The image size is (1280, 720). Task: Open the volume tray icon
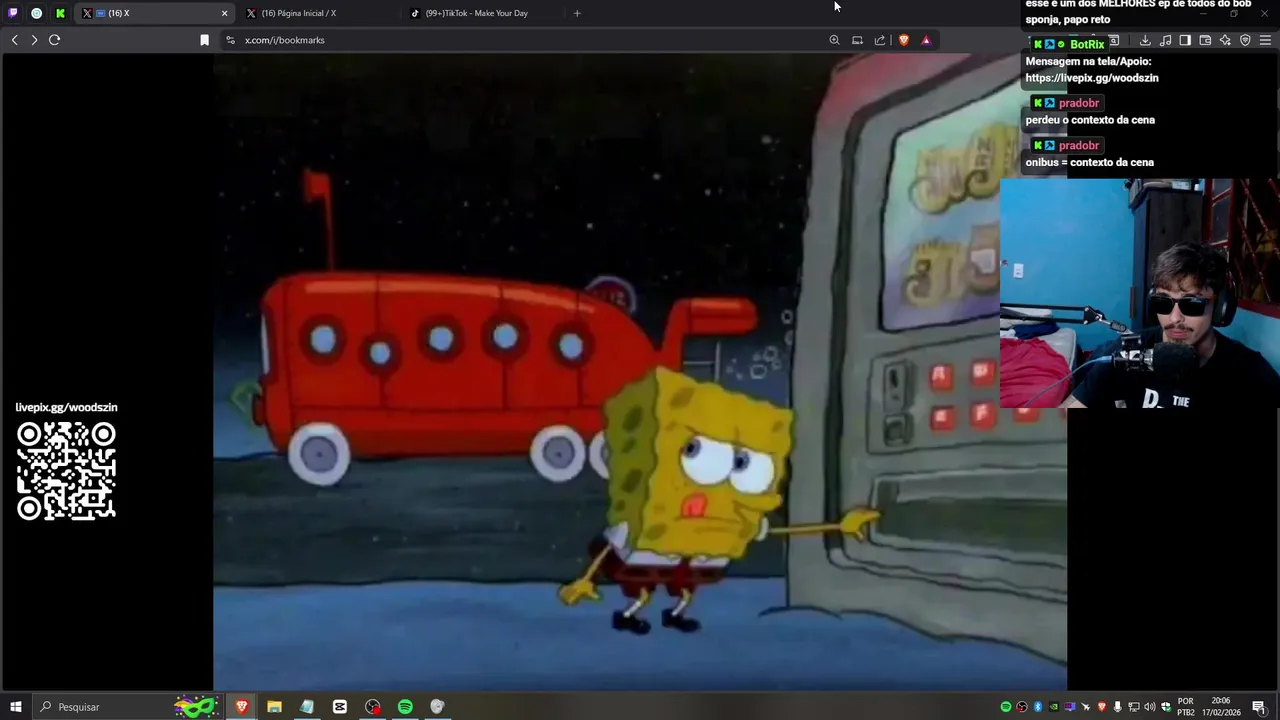pos(1149,707)
